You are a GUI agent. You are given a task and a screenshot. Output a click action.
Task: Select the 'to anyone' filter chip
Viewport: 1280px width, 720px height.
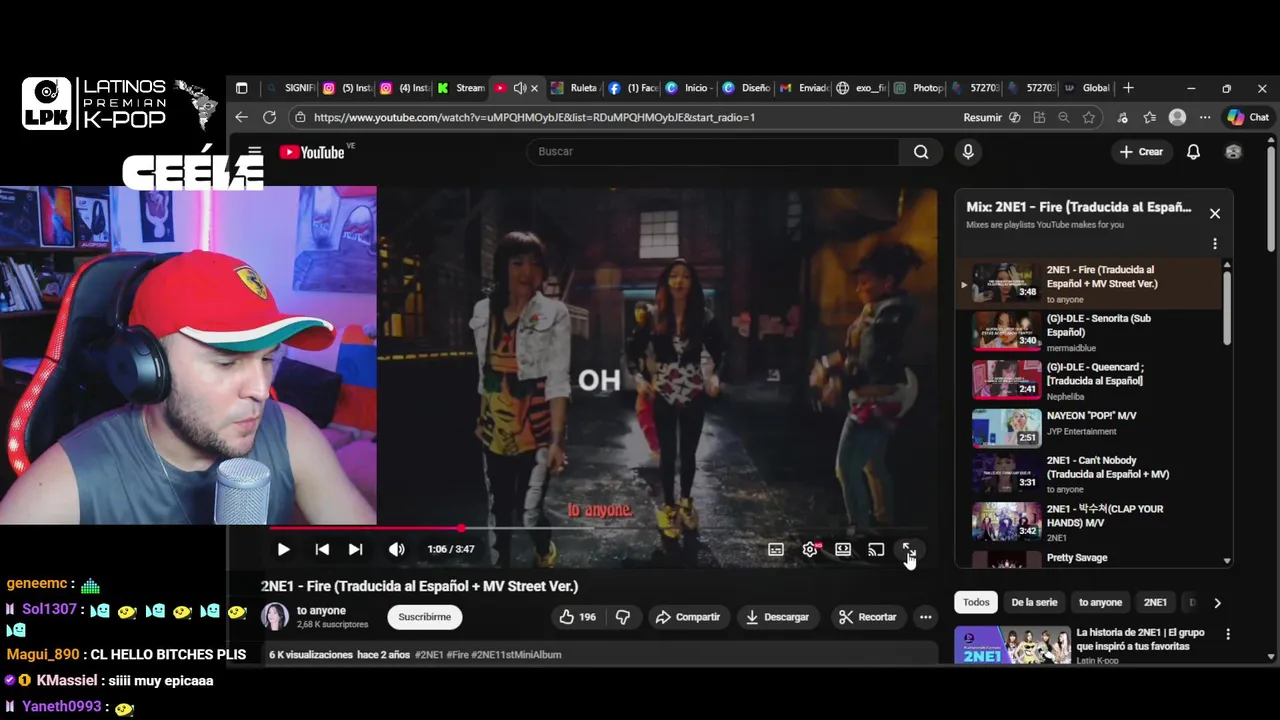click(1100, 602)
